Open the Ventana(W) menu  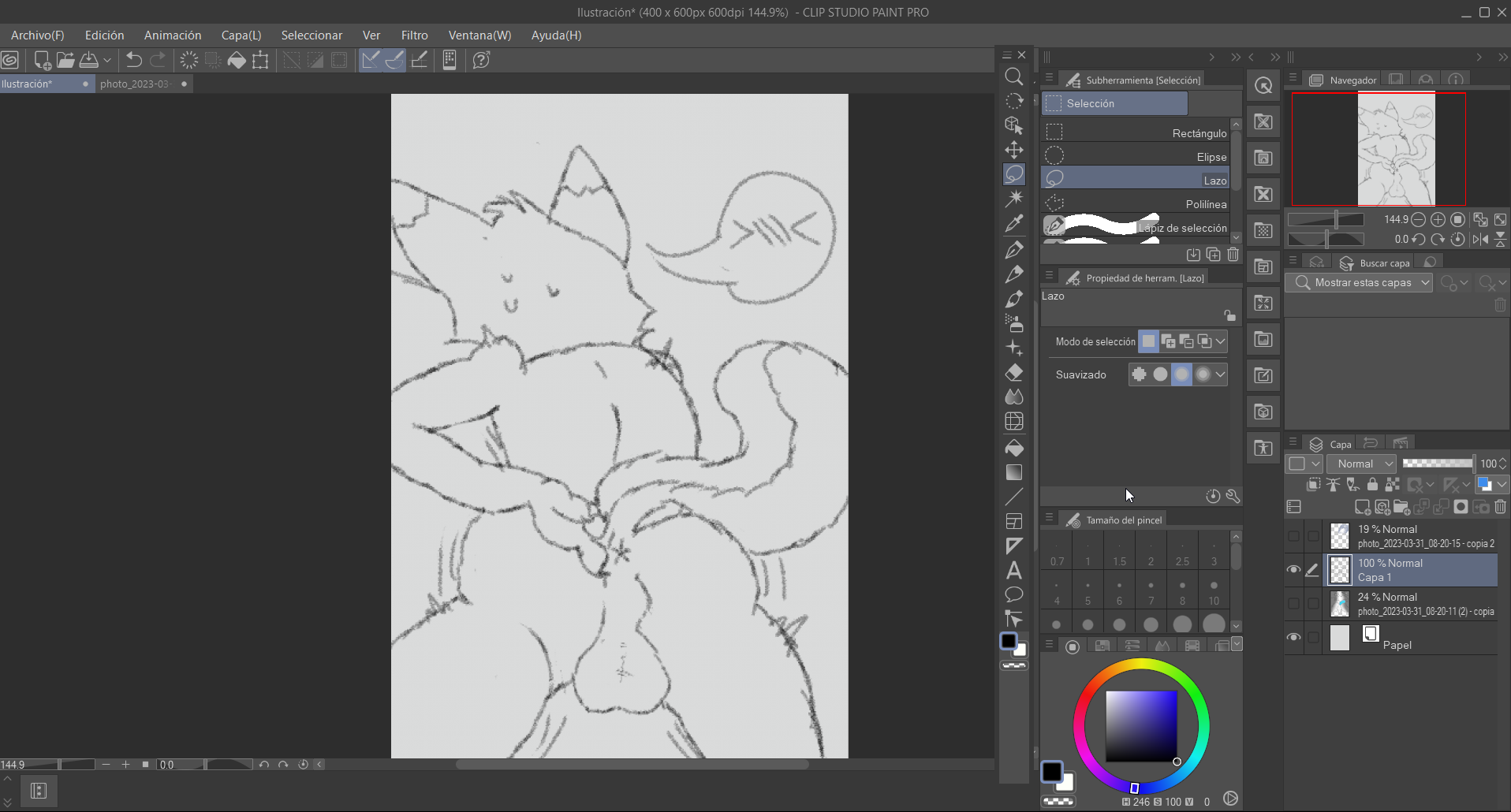(x=480, y=35)
